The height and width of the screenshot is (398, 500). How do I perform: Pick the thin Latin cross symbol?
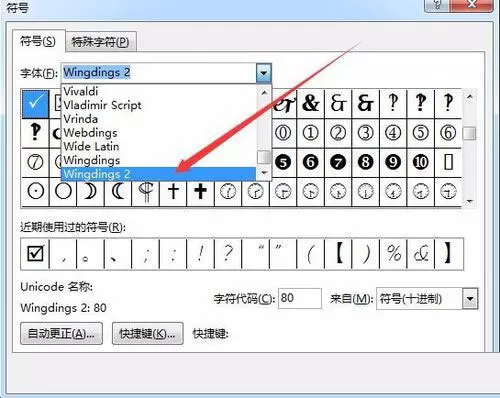click(x=173, y=192)
